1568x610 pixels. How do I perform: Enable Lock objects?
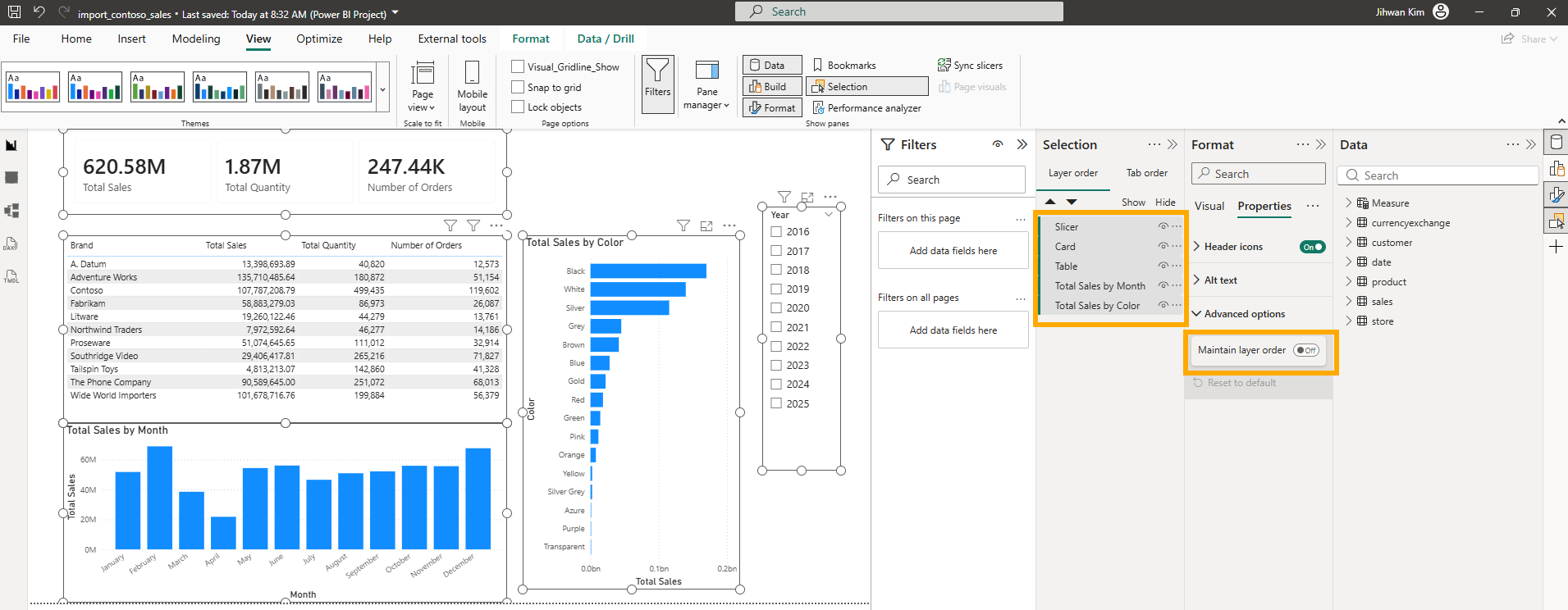(518, 107)
